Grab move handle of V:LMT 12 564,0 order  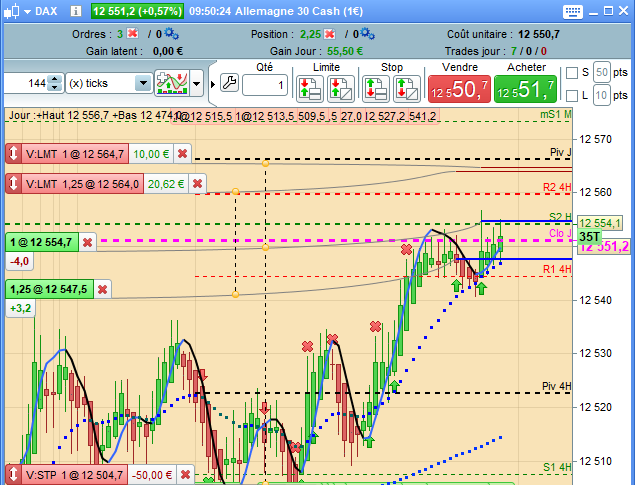[13, 184]
